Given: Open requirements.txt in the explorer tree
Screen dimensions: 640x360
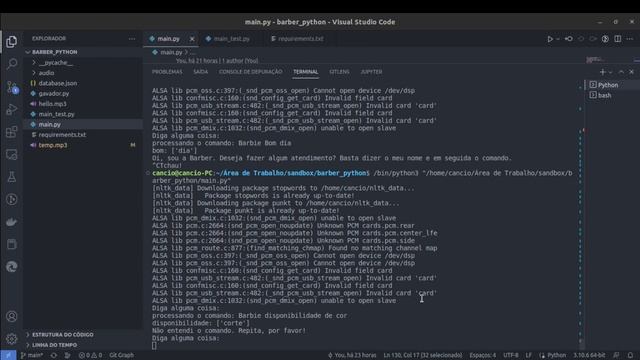Looking at the screenshot, I should coord(83,135).
